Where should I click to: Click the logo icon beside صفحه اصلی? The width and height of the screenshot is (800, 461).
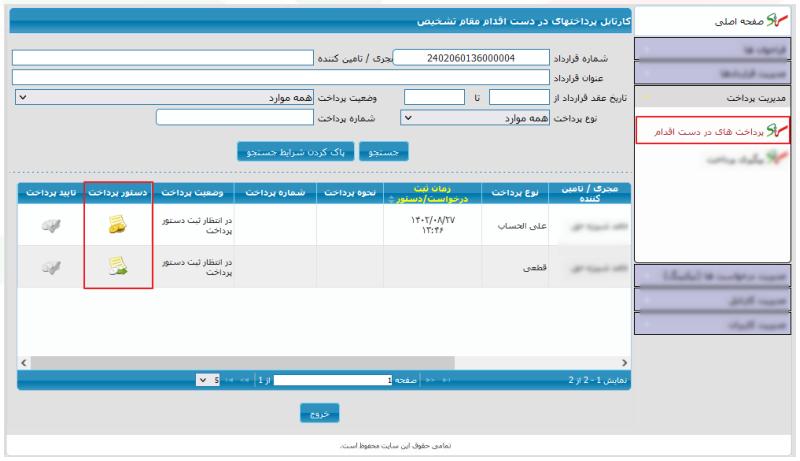(777, 20)
